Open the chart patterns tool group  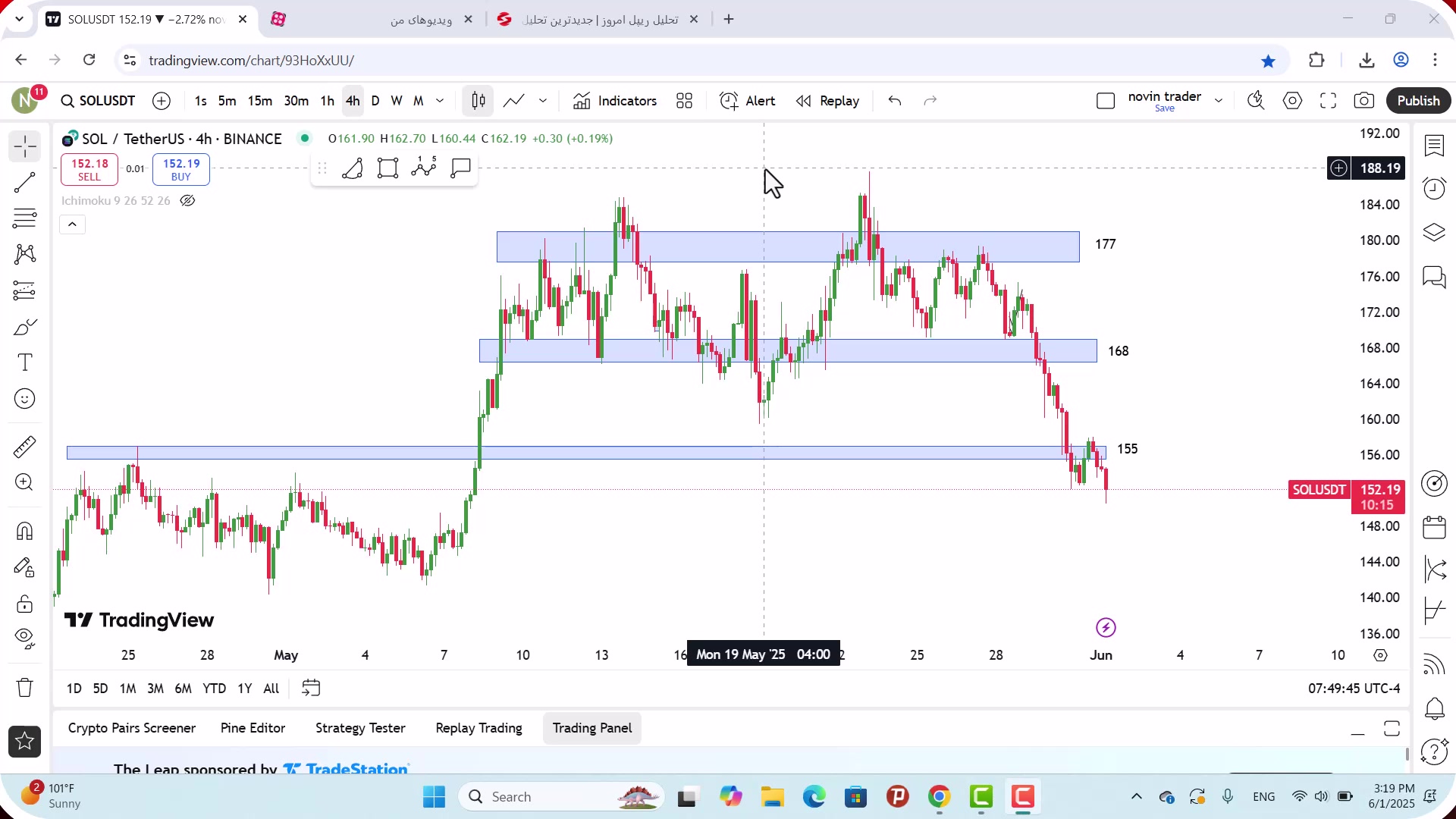click(x=25, y=254)
